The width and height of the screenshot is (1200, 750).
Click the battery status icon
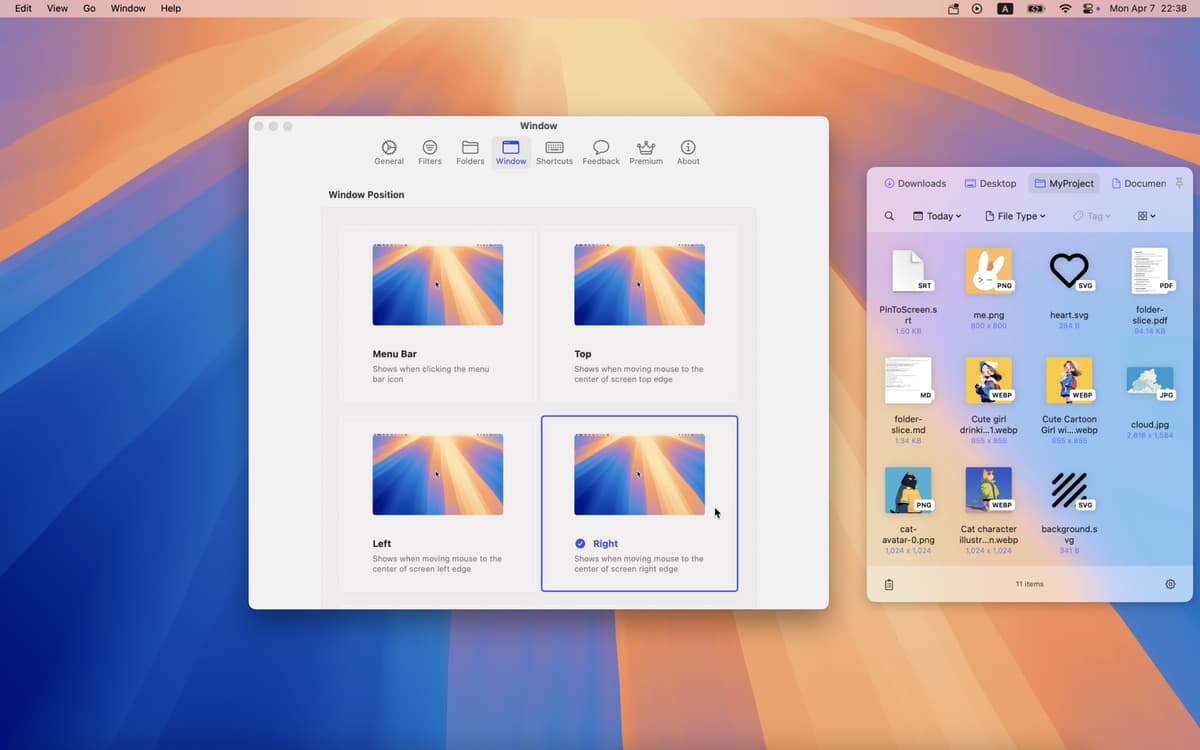pos(1037,8)
